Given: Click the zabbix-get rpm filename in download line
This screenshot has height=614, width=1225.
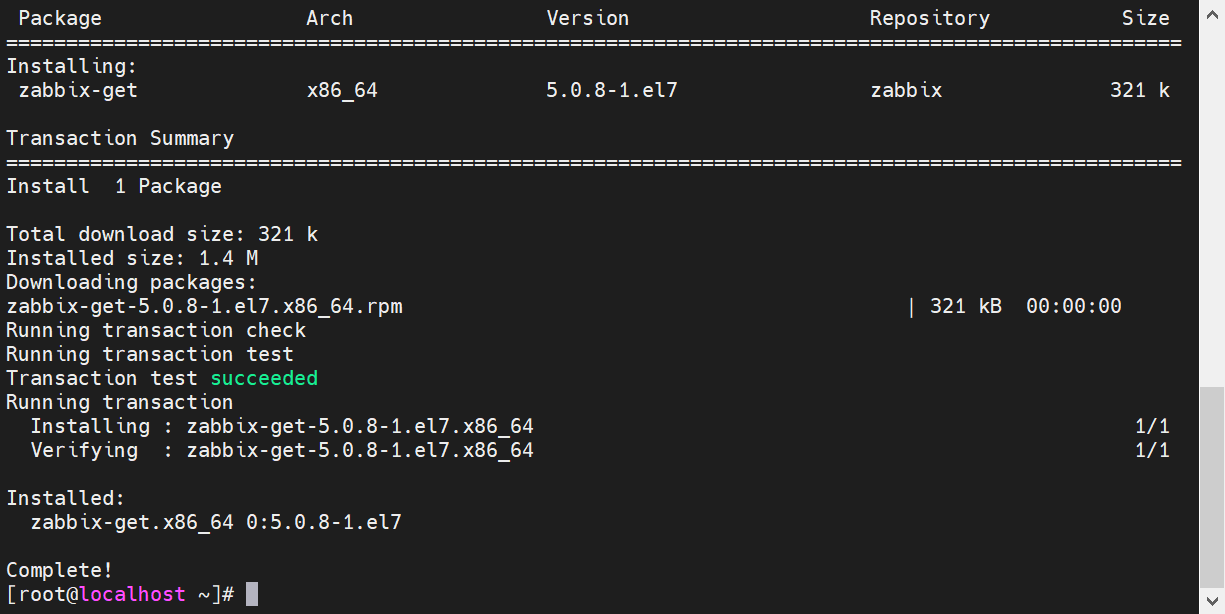Looking at the screenshot, I should [x=204, y=306].
